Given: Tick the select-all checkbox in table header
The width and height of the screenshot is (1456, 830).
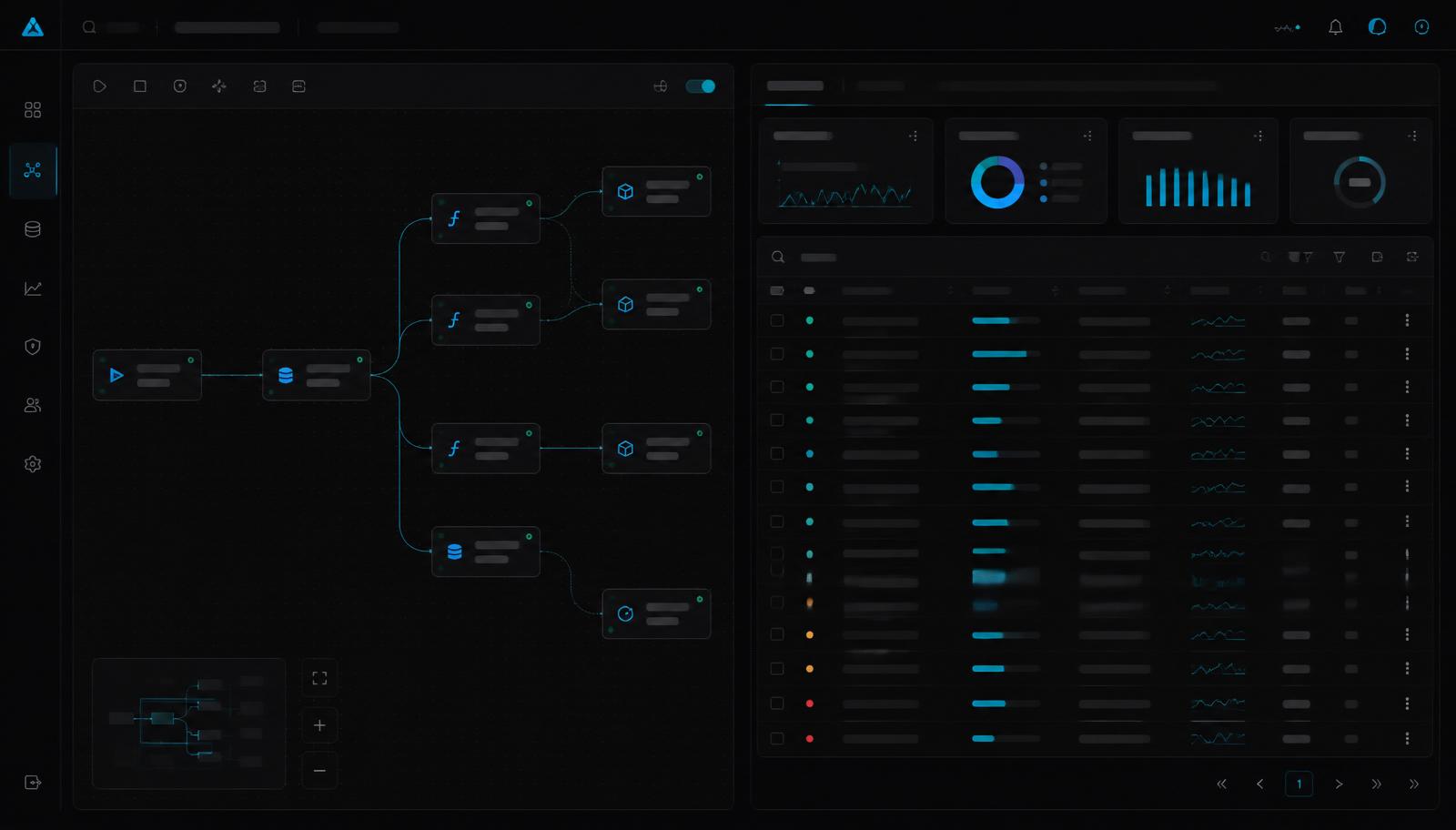Looking at the screenshot, I should click(x=777, y=290).
